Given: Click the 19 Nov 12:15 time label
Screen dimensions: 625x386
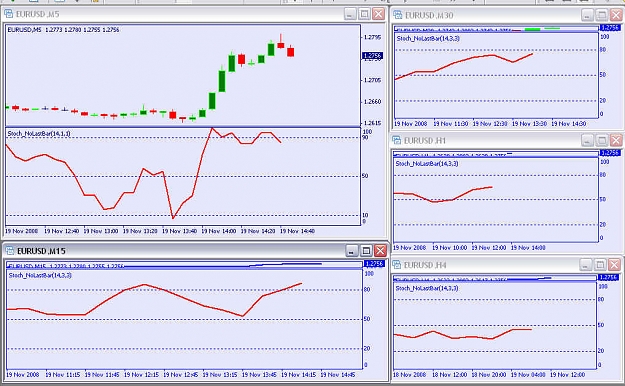Looking at the screenshot, I should coord(142,374).
